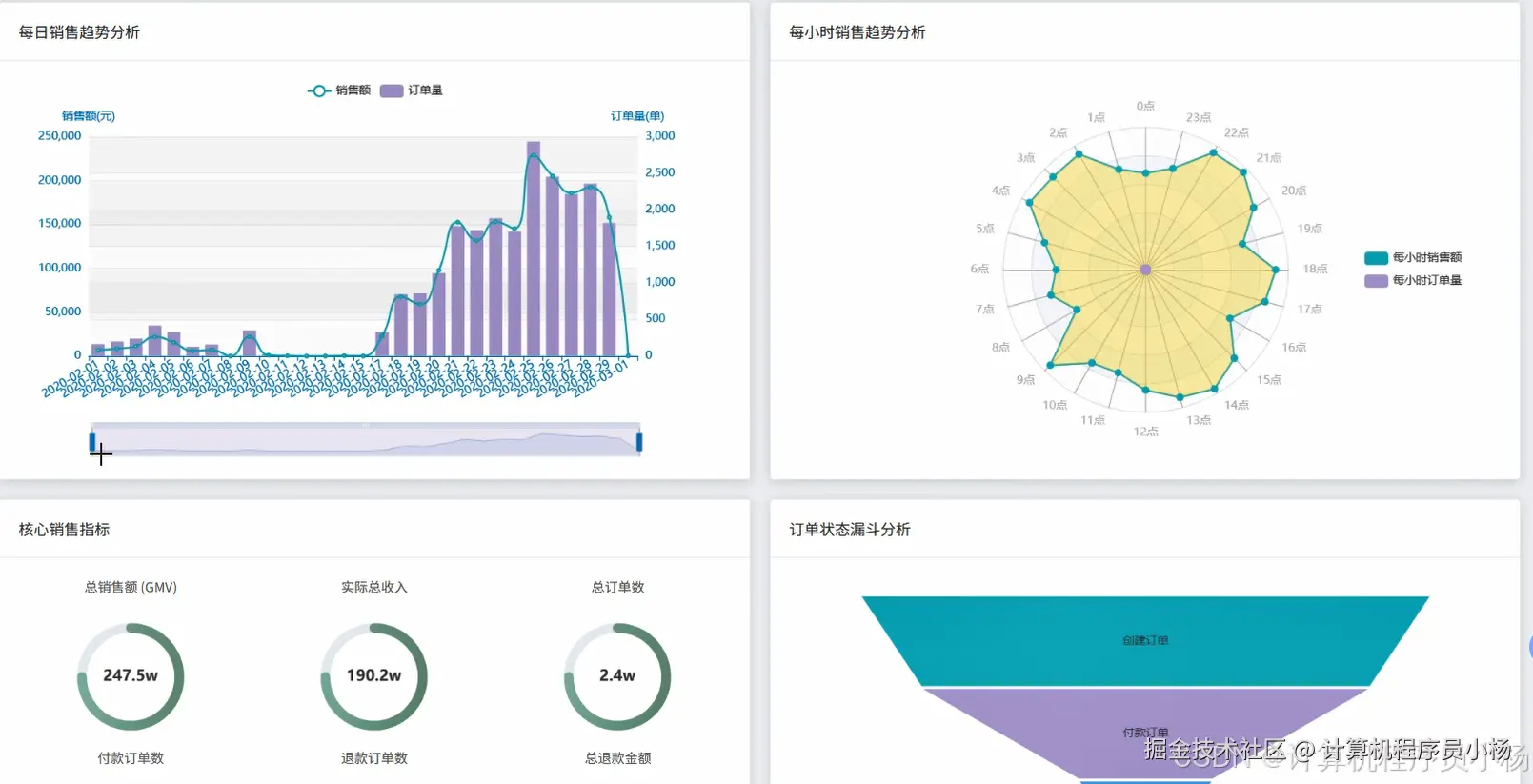Select the 付款订单 funnel segment
The height and width of the screenshot is (784, 1533).
click(1145, 733)
